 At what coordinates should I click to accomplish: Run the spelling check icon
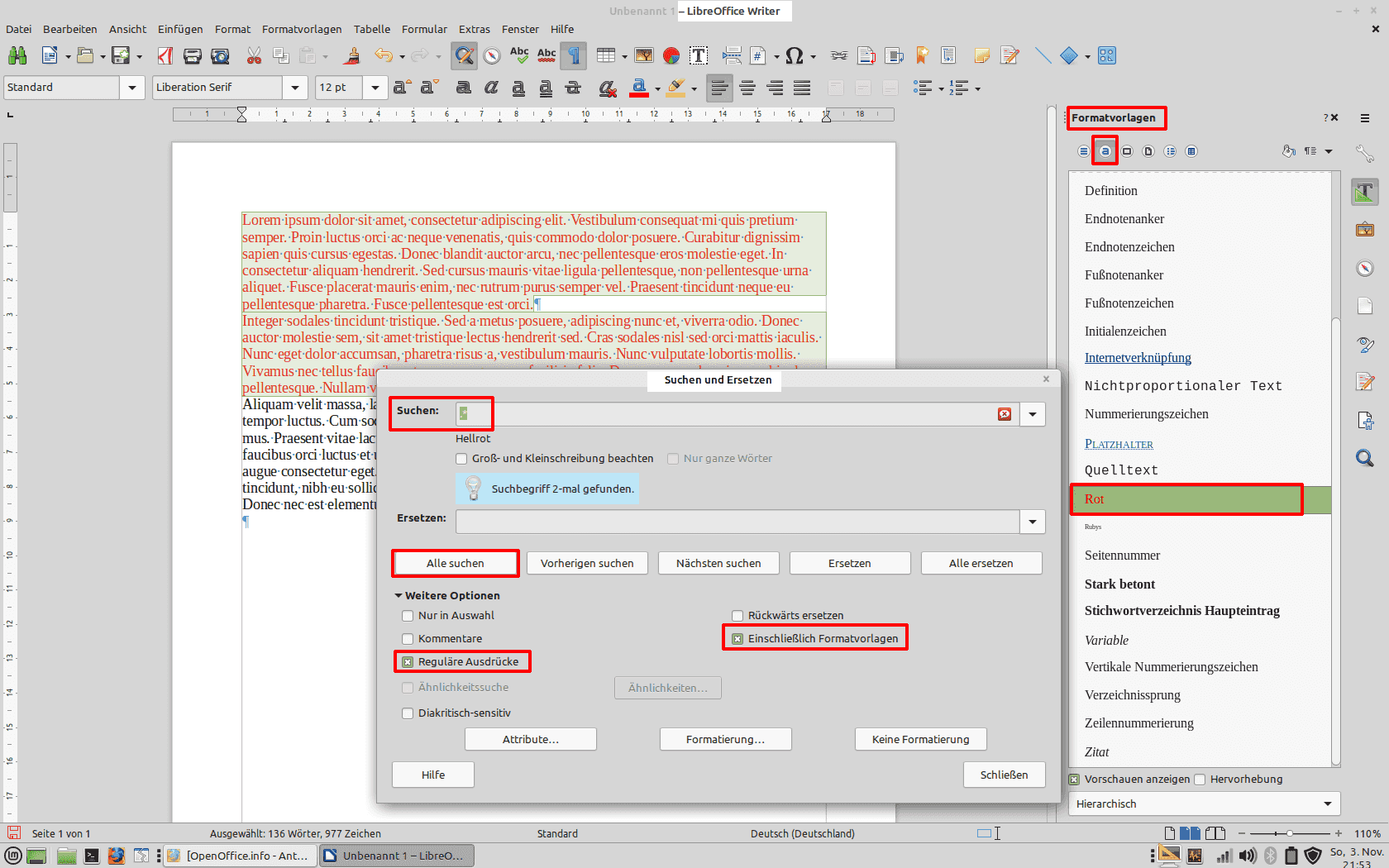519,55
